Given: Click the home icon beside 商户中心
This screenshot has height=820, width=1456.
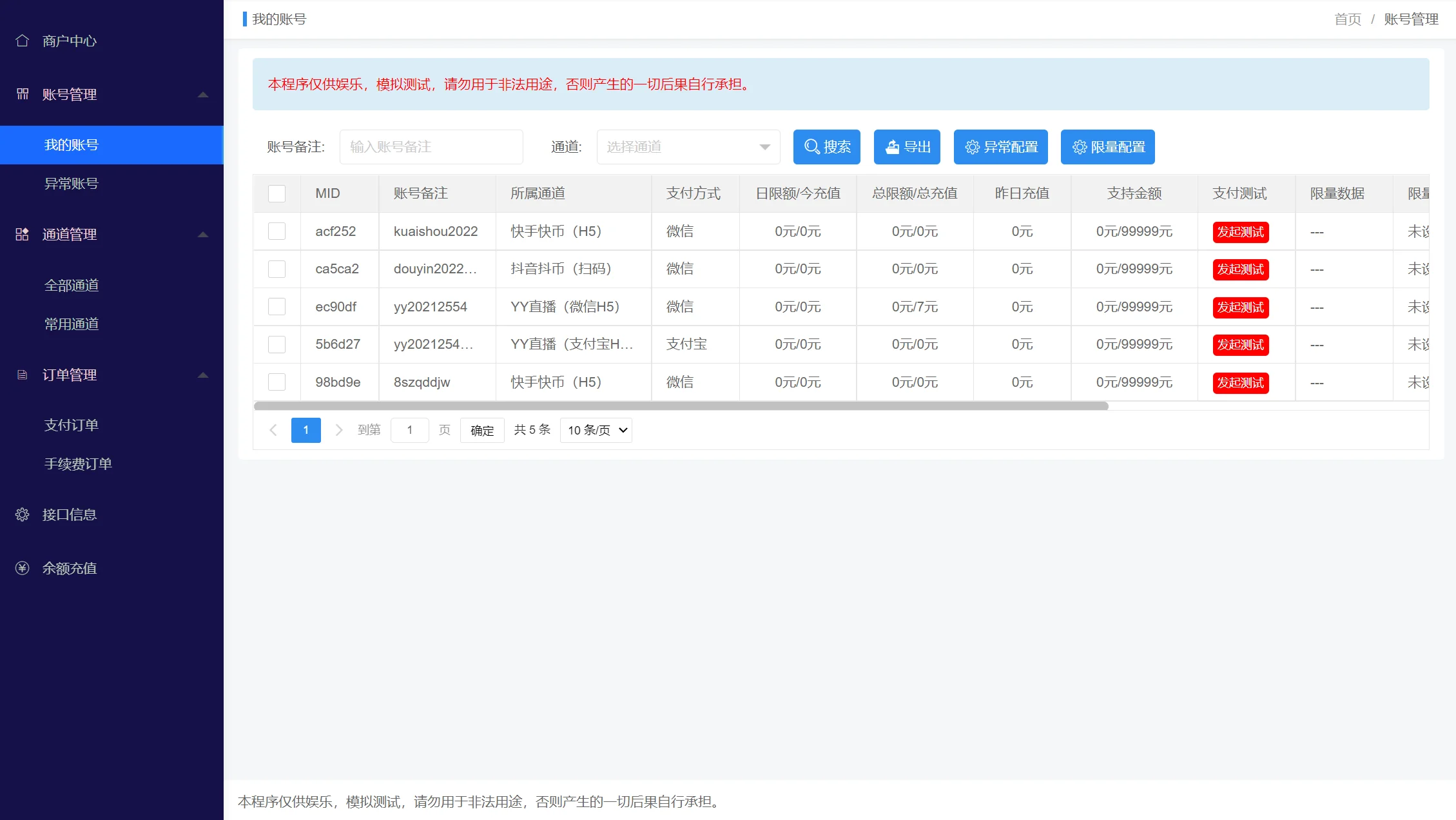Looking at the screenshot, I should tap(22, 41).
